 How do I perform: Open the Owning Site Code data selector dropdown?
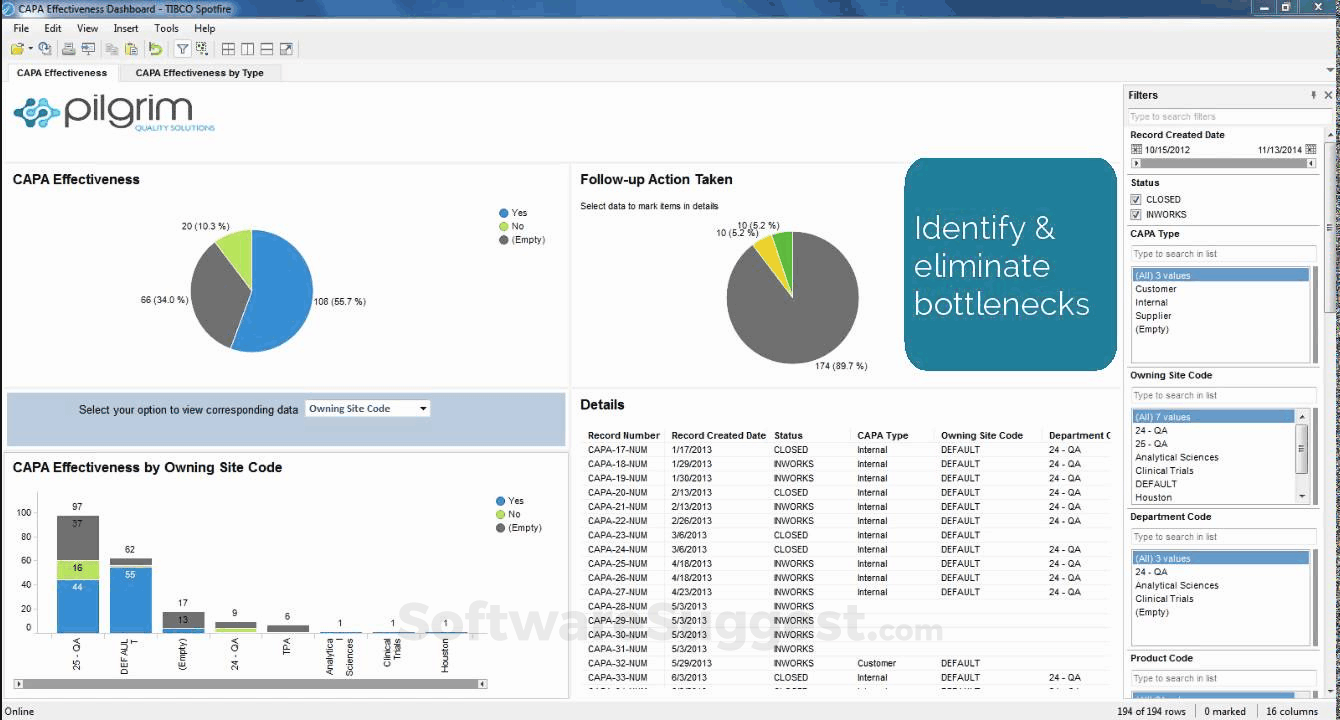click(422, 408)
